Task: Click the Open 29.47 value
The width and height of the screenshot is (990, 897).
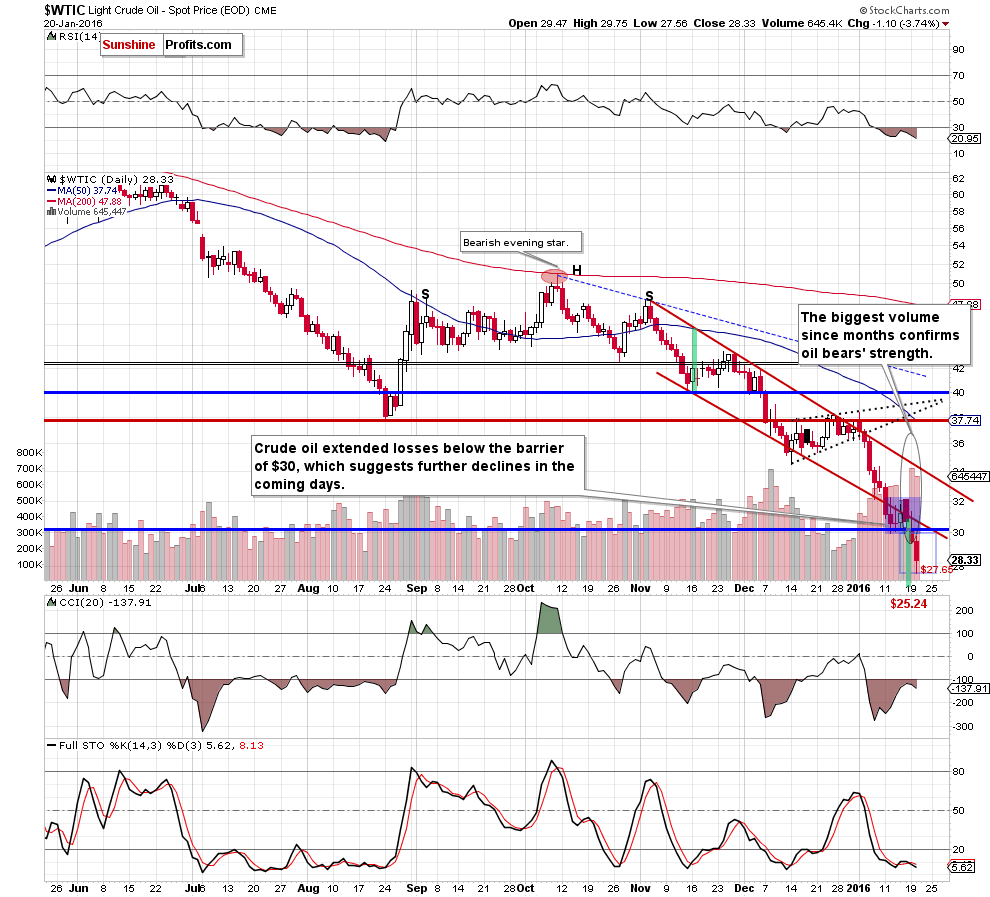Action: [538, 23]
